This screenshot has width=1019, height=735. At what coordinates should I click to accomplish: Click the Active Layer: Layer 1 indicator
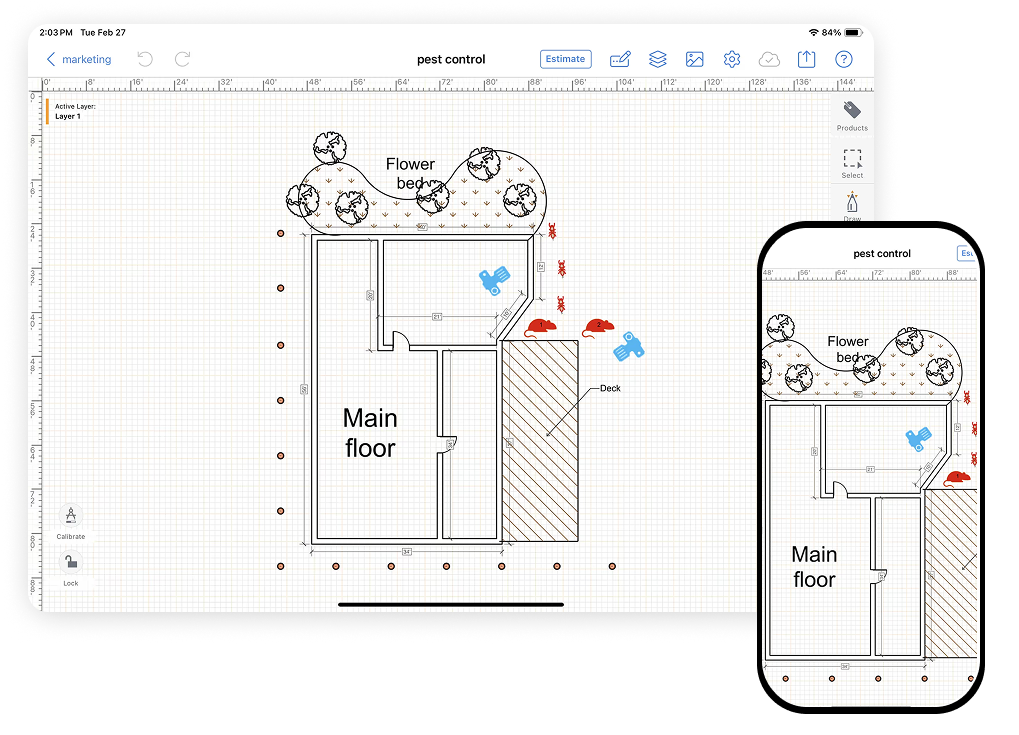point(73,111)
